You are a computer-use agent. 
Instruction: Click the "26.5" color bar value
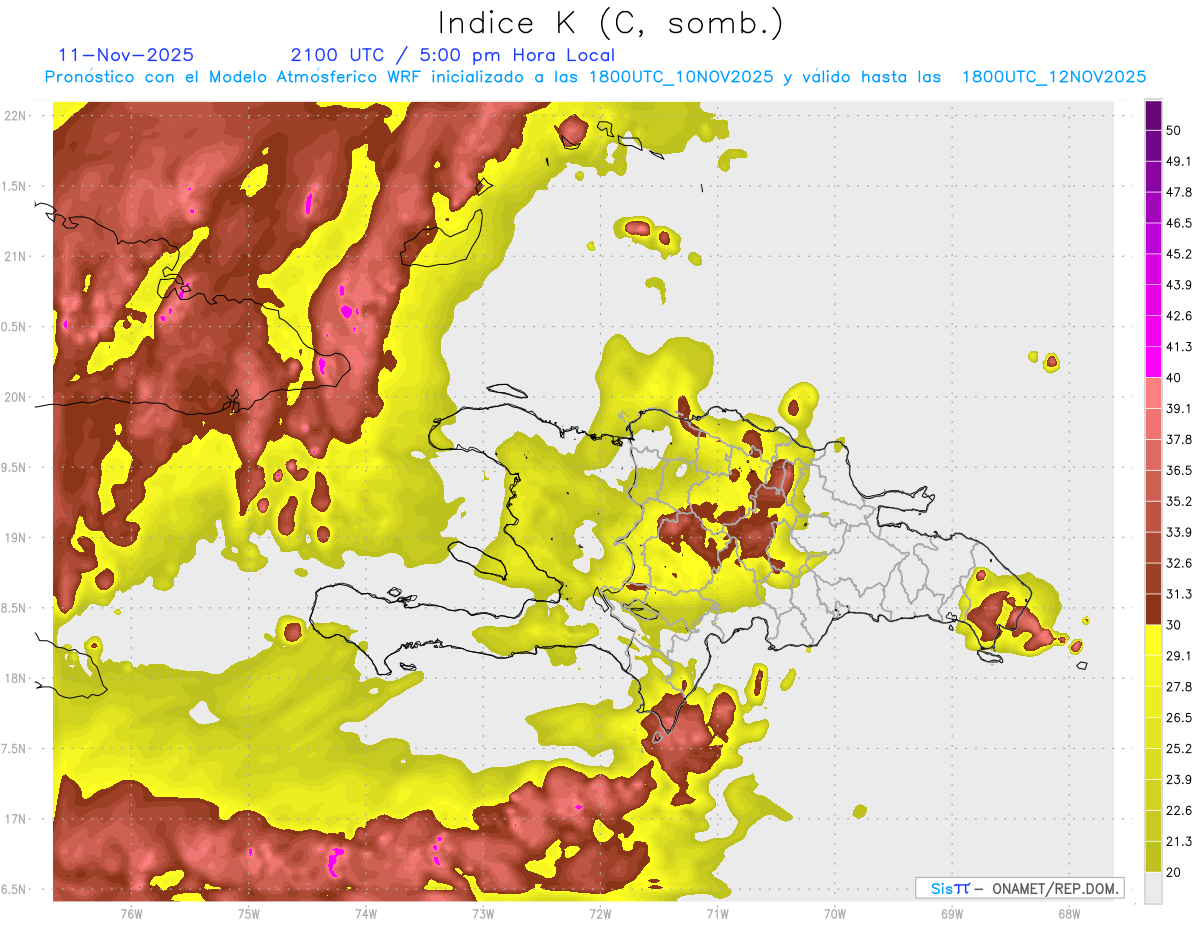coord(1179,718)
